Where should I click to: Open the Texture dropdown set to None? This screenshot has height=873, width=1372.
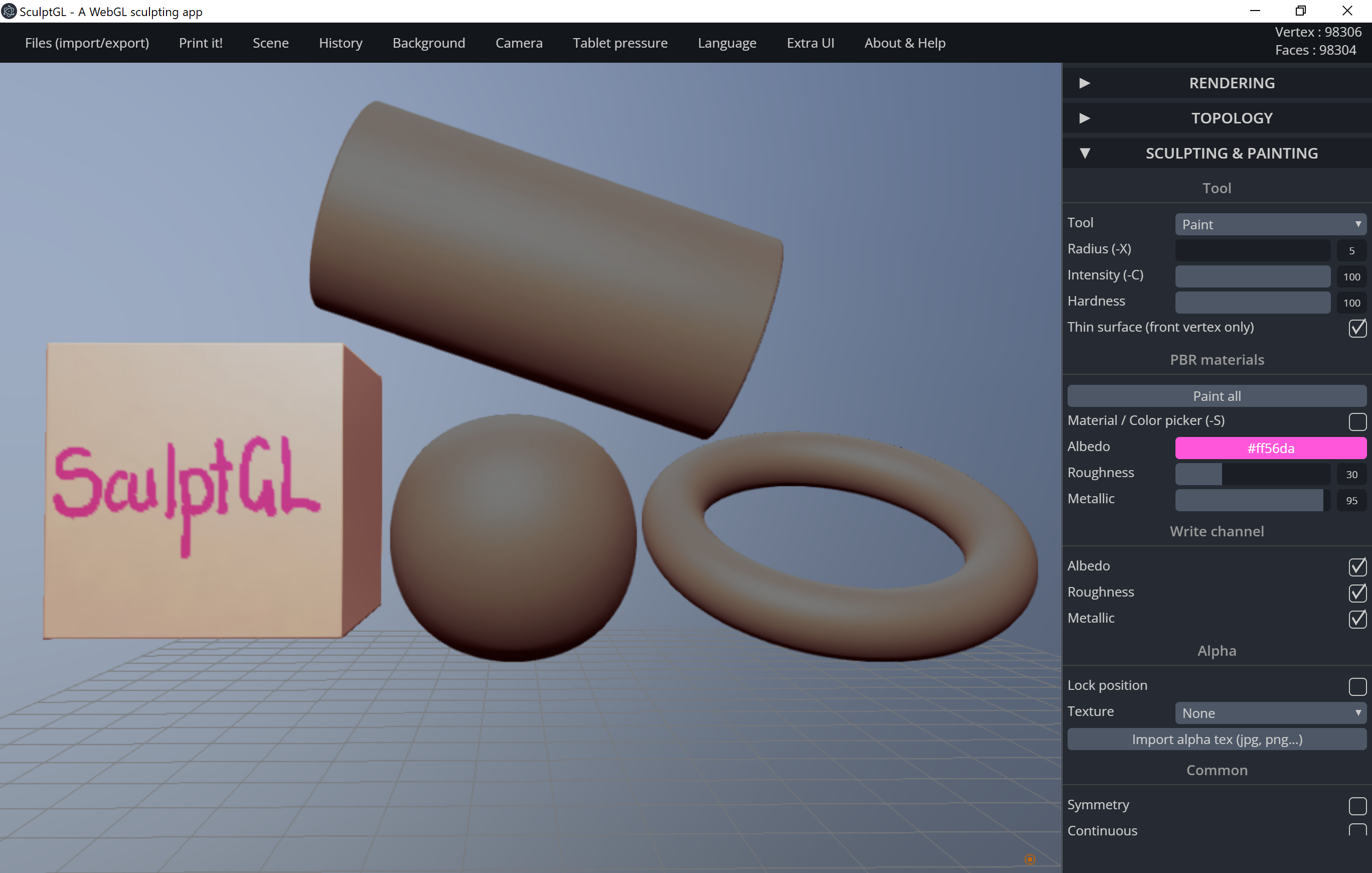coord(1271,713)
